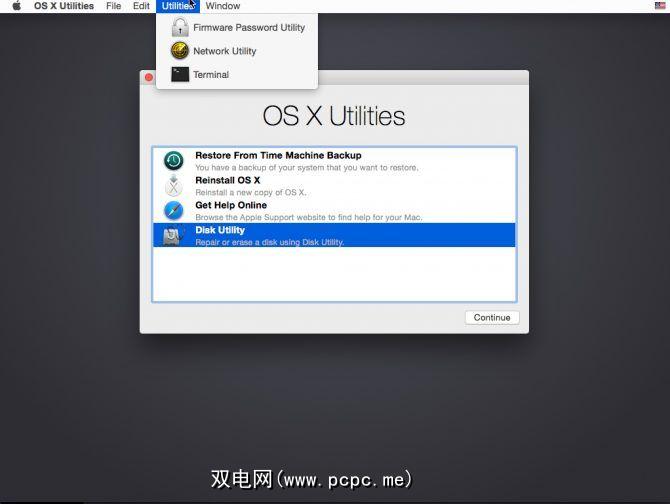
Task: Select the Get Help Online option
Action: (x=334, y=211)
